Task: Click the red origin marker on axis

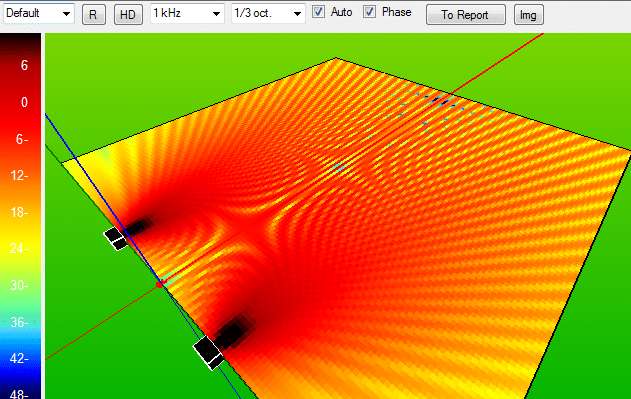Action: tap(160, 284)
